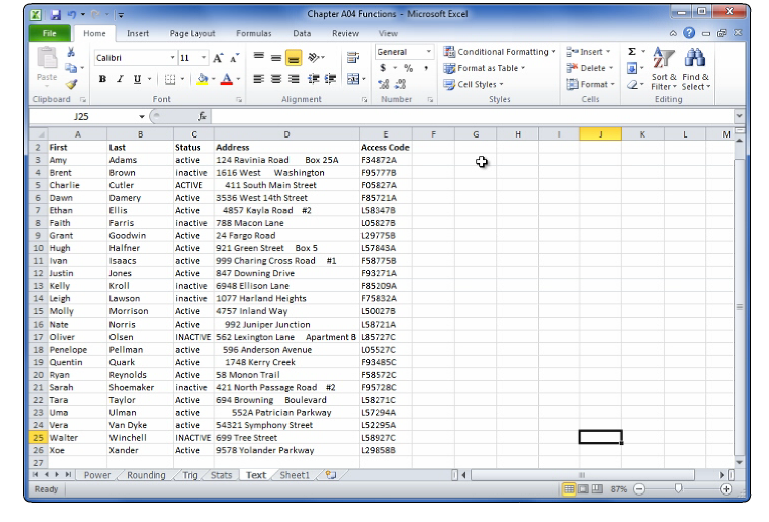The width and height of the screenshot is (769, 522).
Task: Toggle bold formatting
Action: click(102, 79)
